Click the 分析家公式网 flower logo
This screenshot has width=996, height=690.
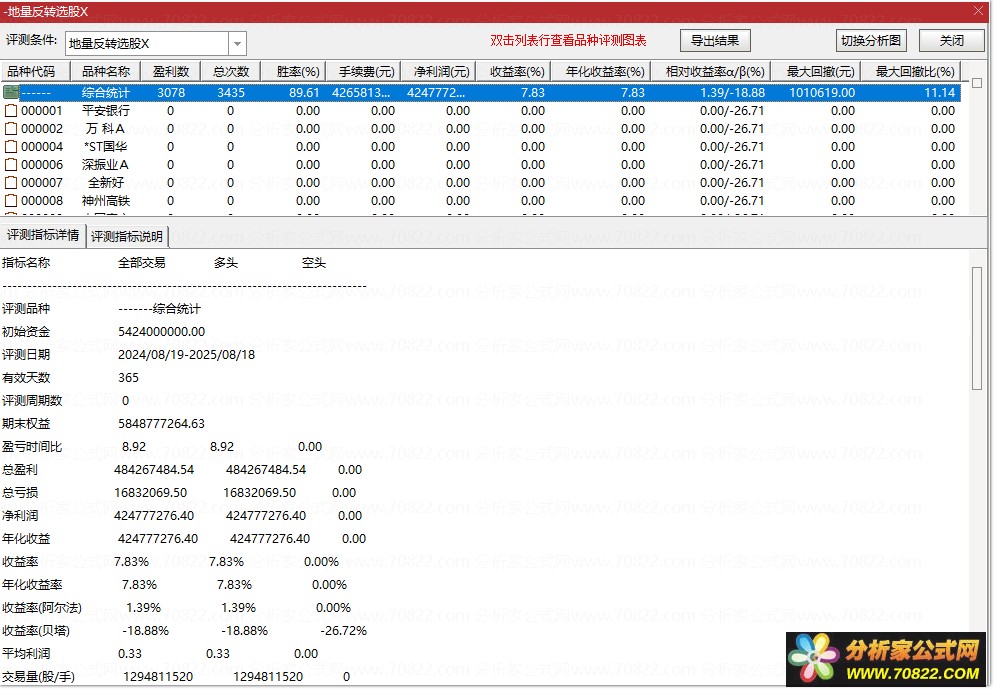click(x=813, y=658)
